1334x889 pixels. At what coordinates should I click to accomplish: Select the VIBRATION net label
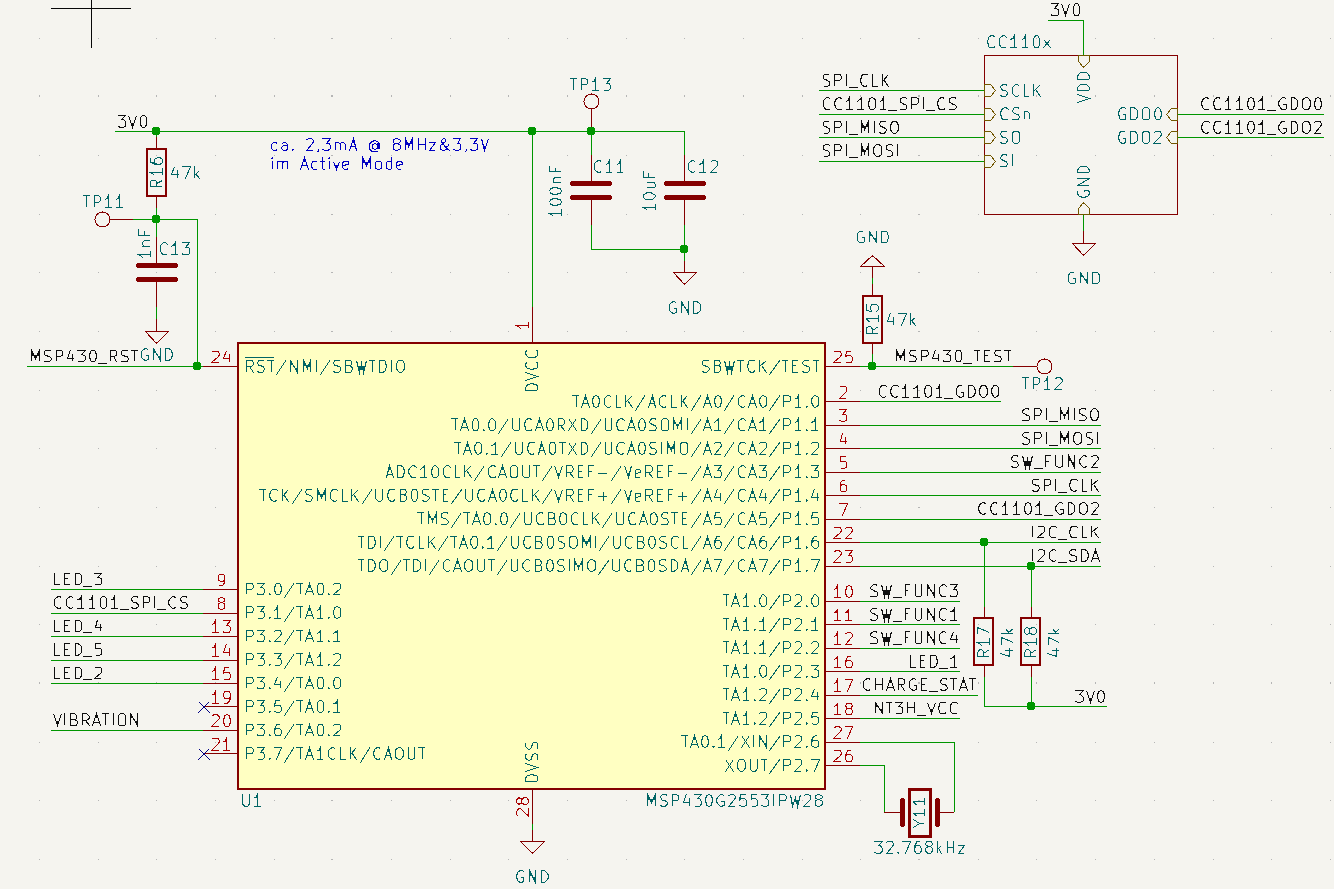coord(96,720)
